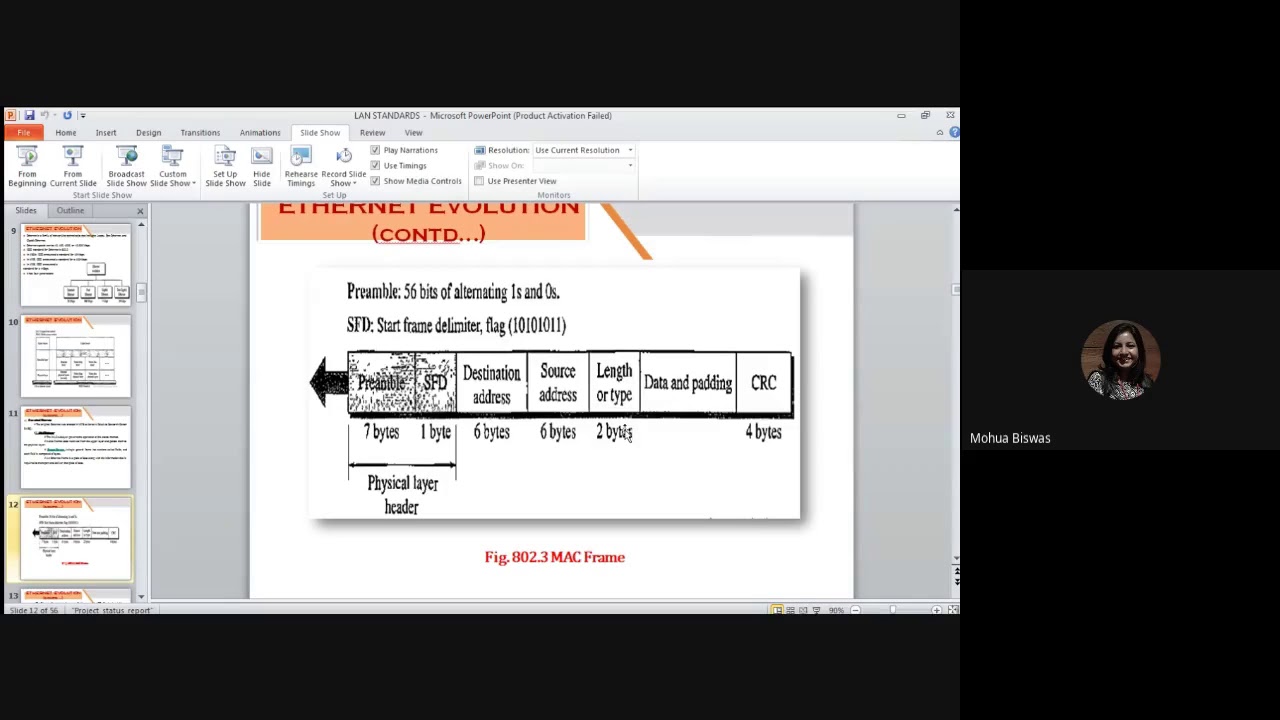Click the 90% zoom level

tap(836, 610)
